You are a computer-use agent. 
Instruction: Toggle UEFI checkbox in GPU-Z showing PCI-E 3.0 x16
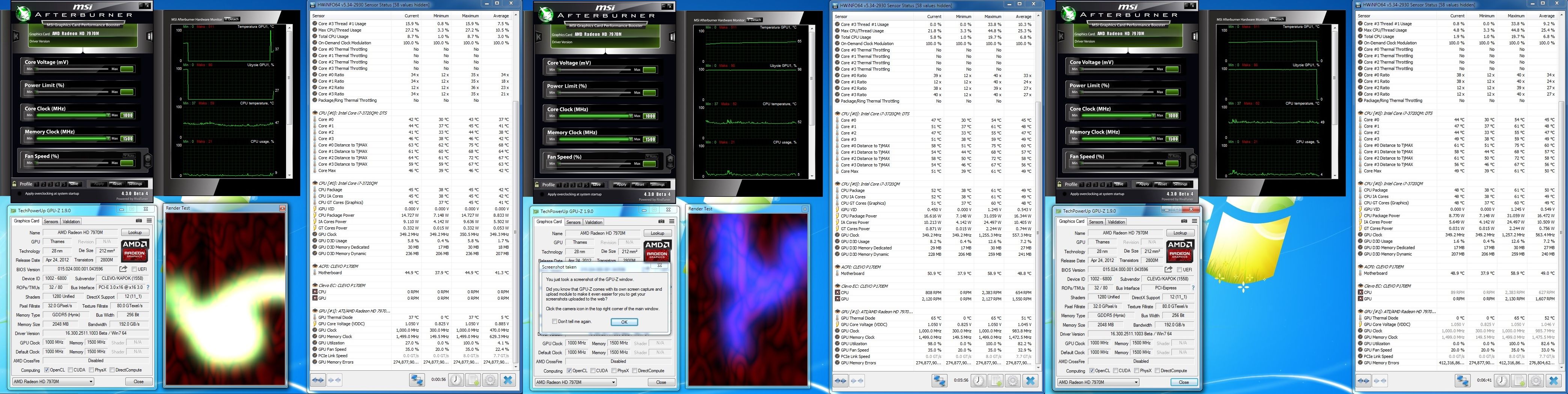coord(134,269)
